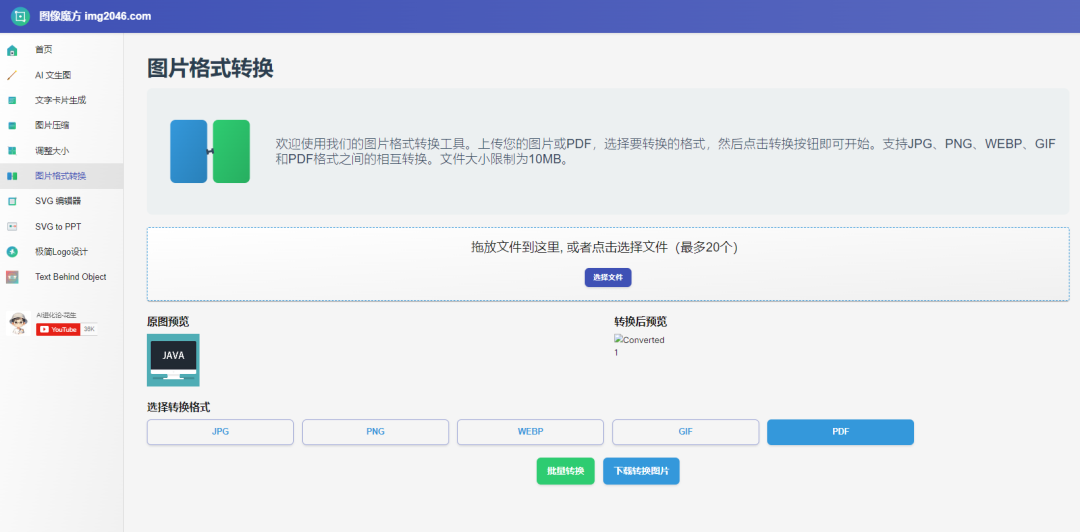Choose WEBP output format
The height and width of the screenshot is (532, 1080).
point(530,432)
